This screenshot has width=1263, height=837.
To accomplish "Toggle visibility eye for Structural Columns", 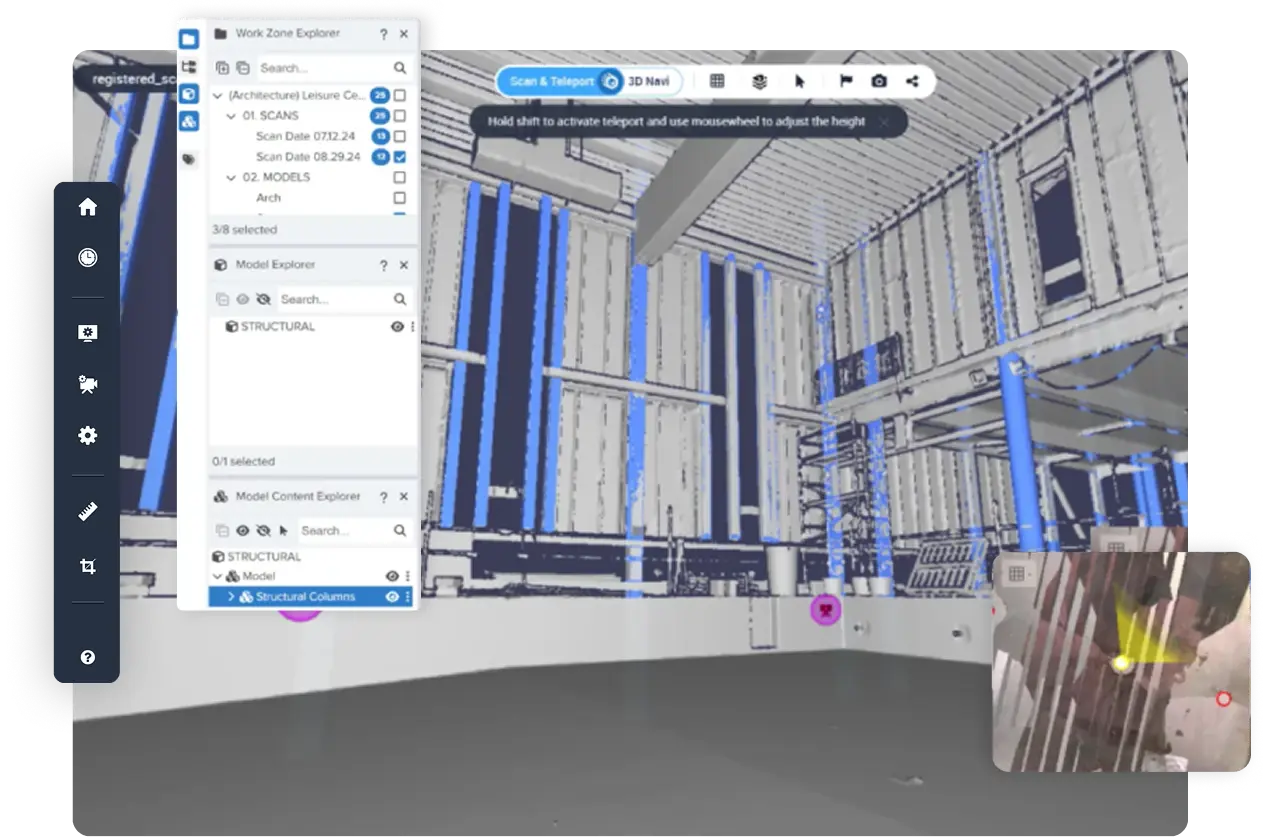I will pos(392,597).
